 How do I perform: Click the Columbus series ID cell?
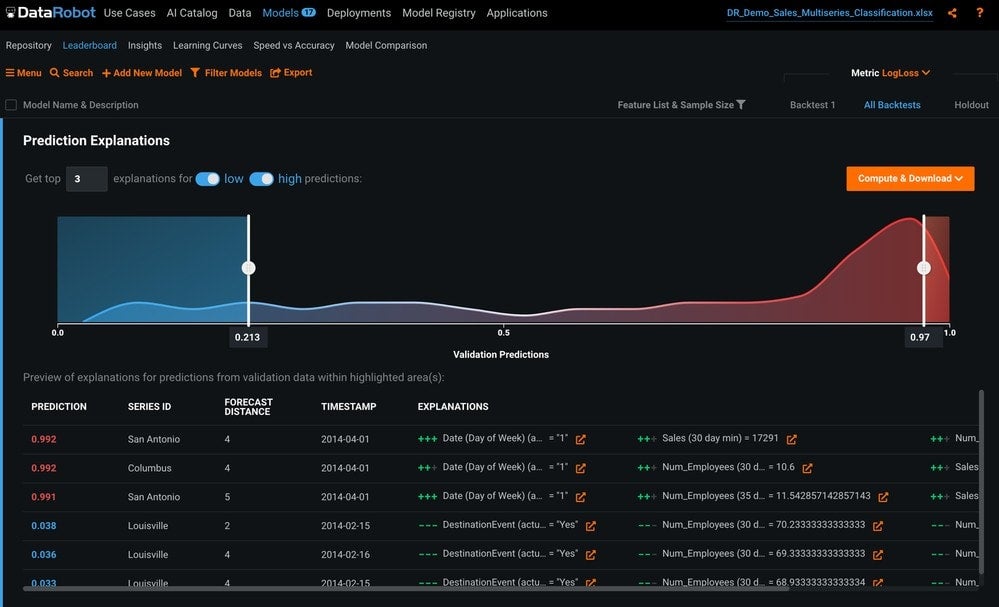click(x=150, y=468)
